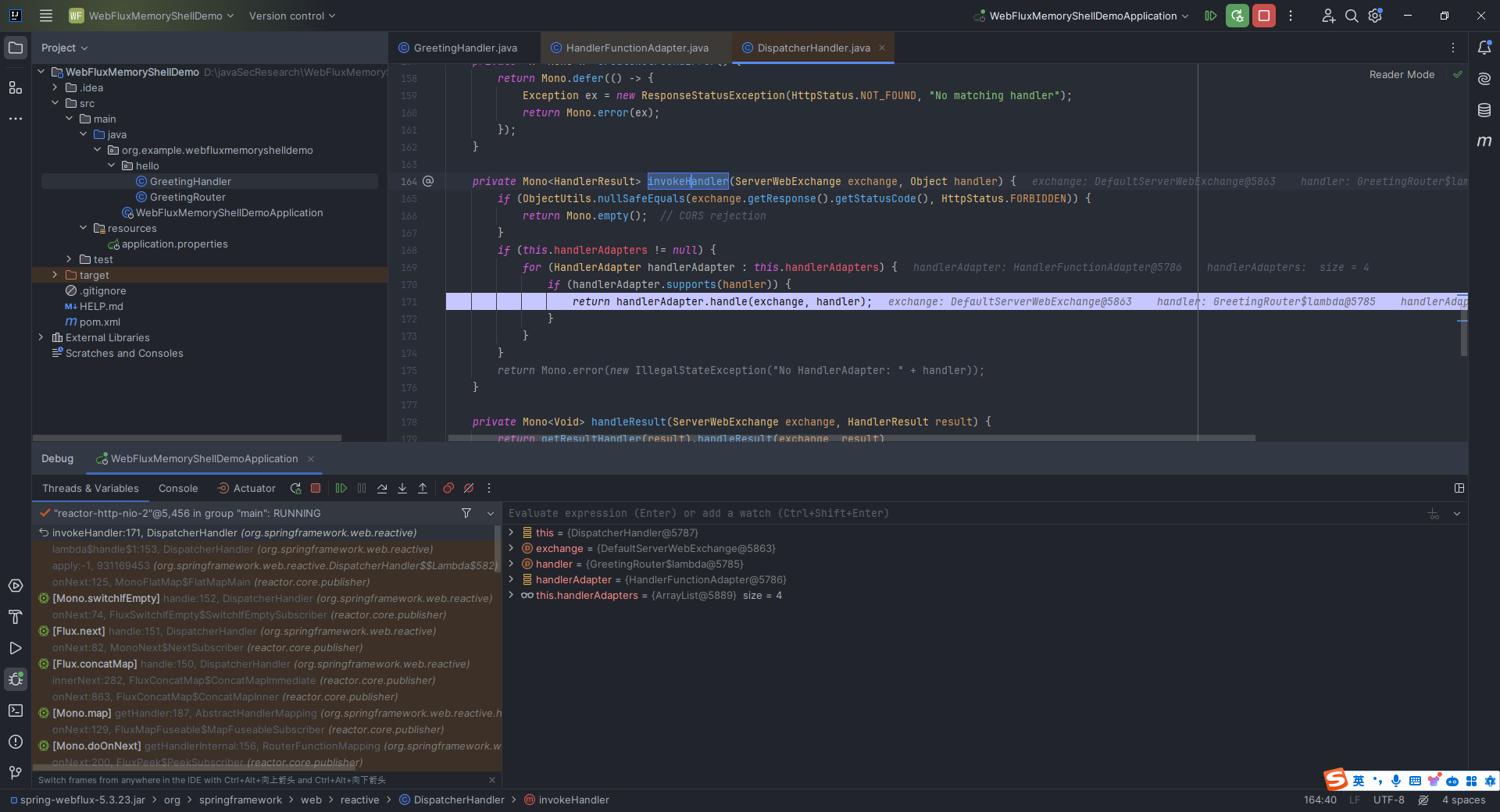Toggle frames filter funnel
1500x812 pixels.
[x=466, y=513]
